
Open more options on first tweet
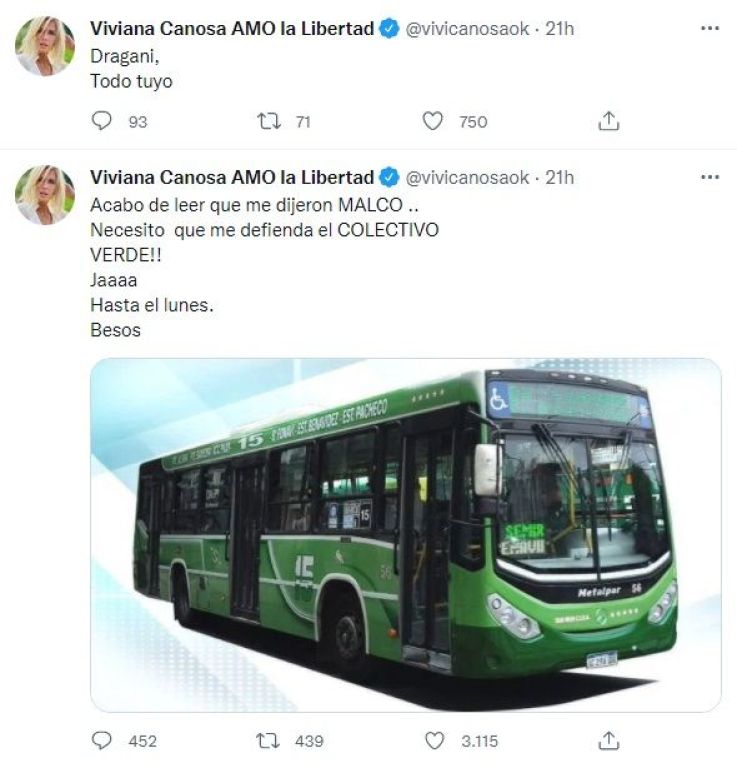[710, 28]
